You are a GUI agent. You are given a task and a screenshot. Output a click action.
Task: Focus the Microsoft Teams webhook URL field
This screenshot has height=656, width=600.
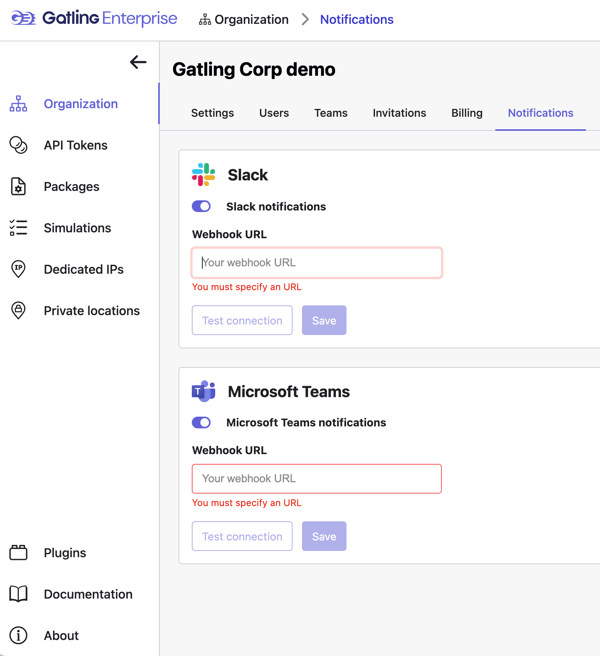tap(317, 479)
